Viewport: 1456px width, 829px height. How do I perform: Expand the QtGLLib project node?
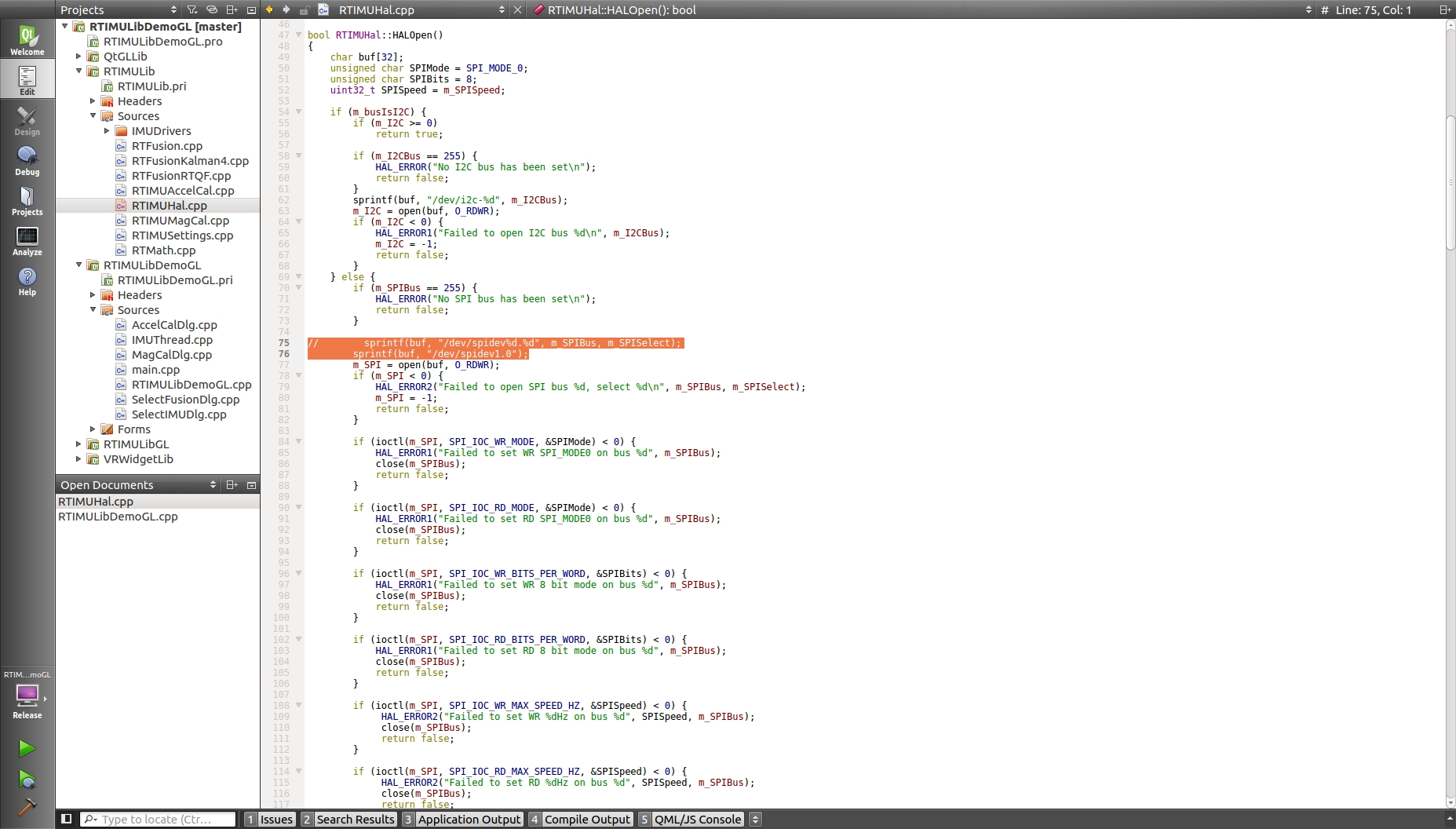[x=78, y=57]
